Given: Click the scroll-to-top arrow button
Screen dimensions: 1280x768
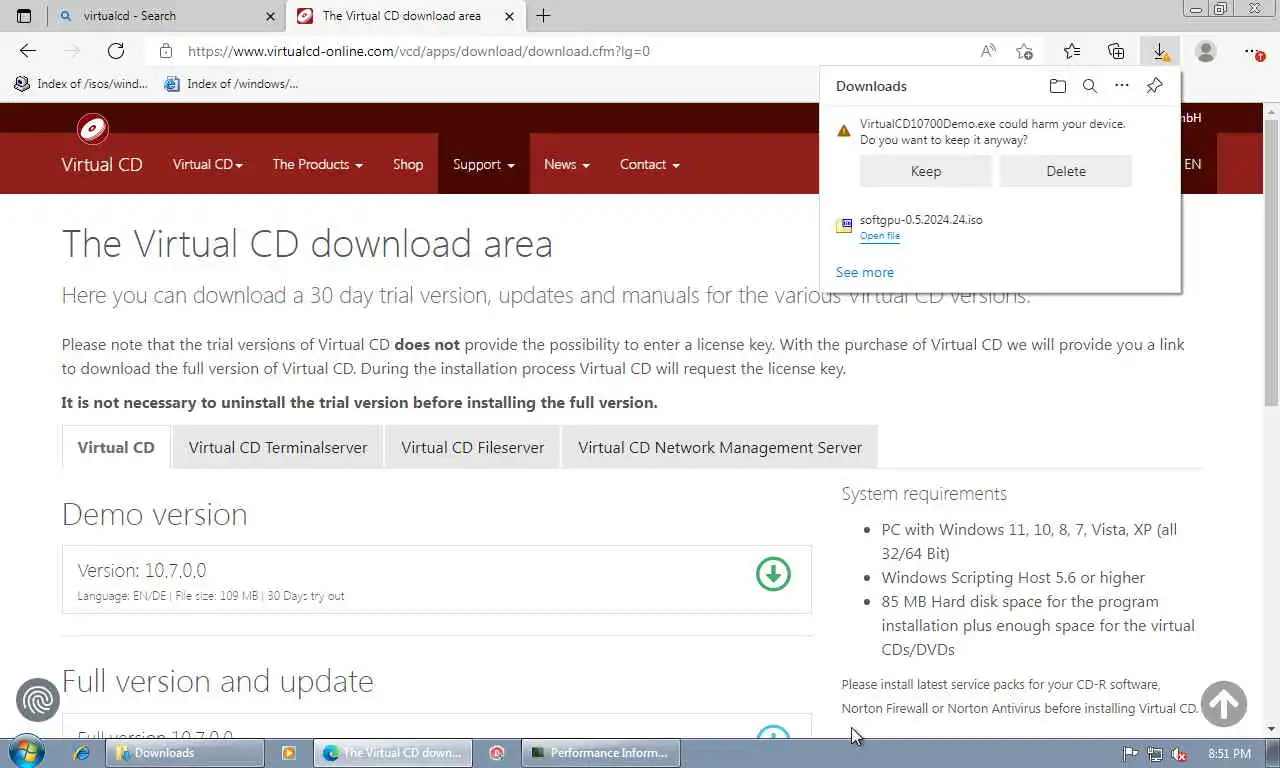Looking at the screenshot, I should (x=1224, y=704).
